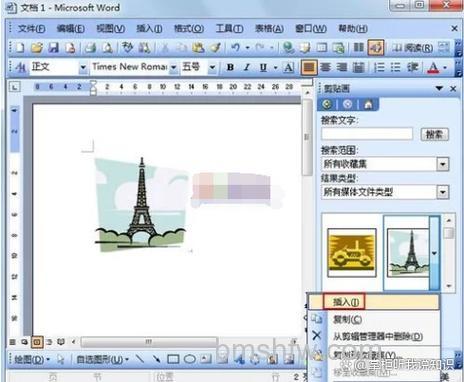Screen dimensions: 464x382
Task: Create a new blank document
Action: pos(20,48)
